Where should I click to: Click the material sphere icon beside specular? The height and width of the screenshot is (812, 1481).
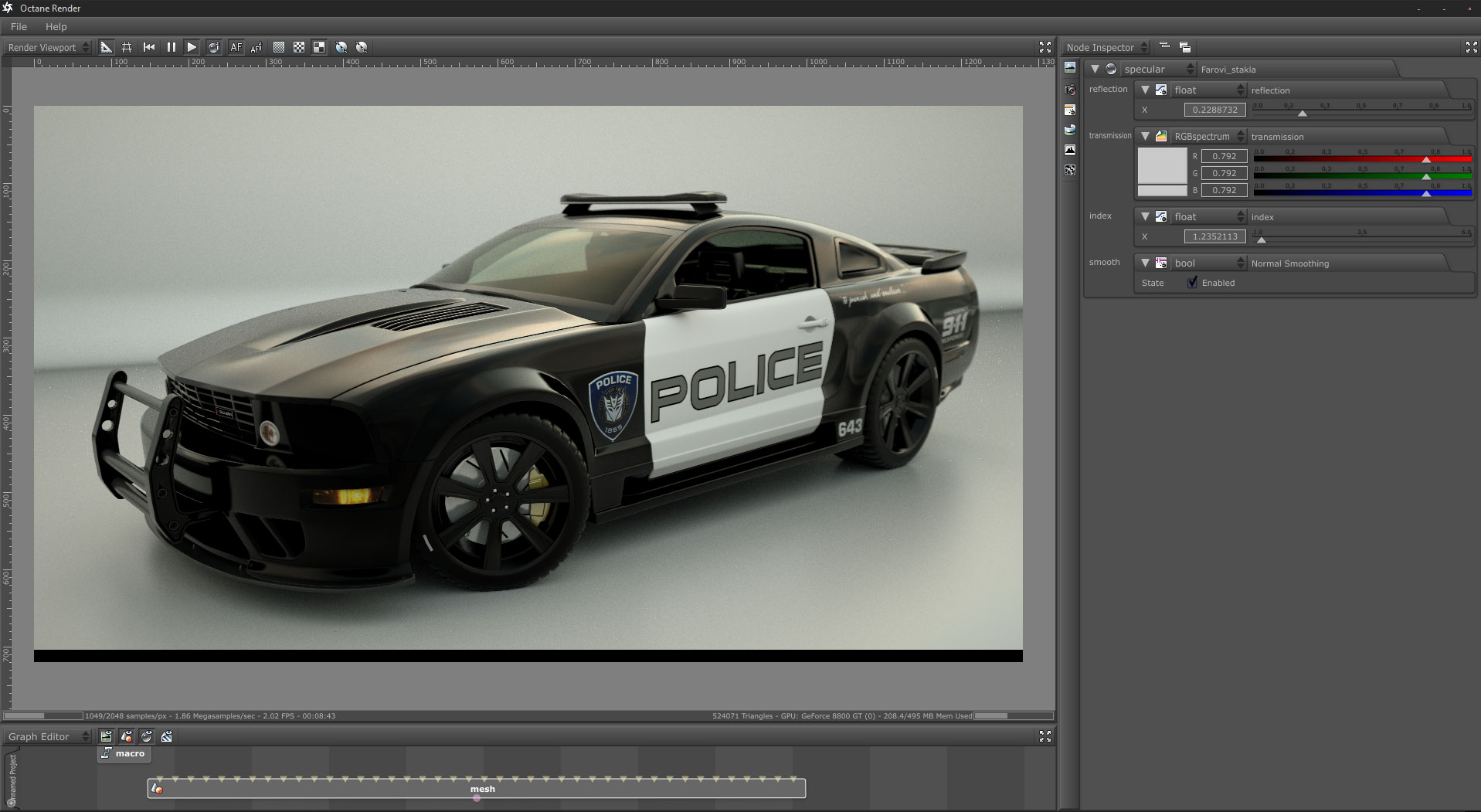(1111, 69)
